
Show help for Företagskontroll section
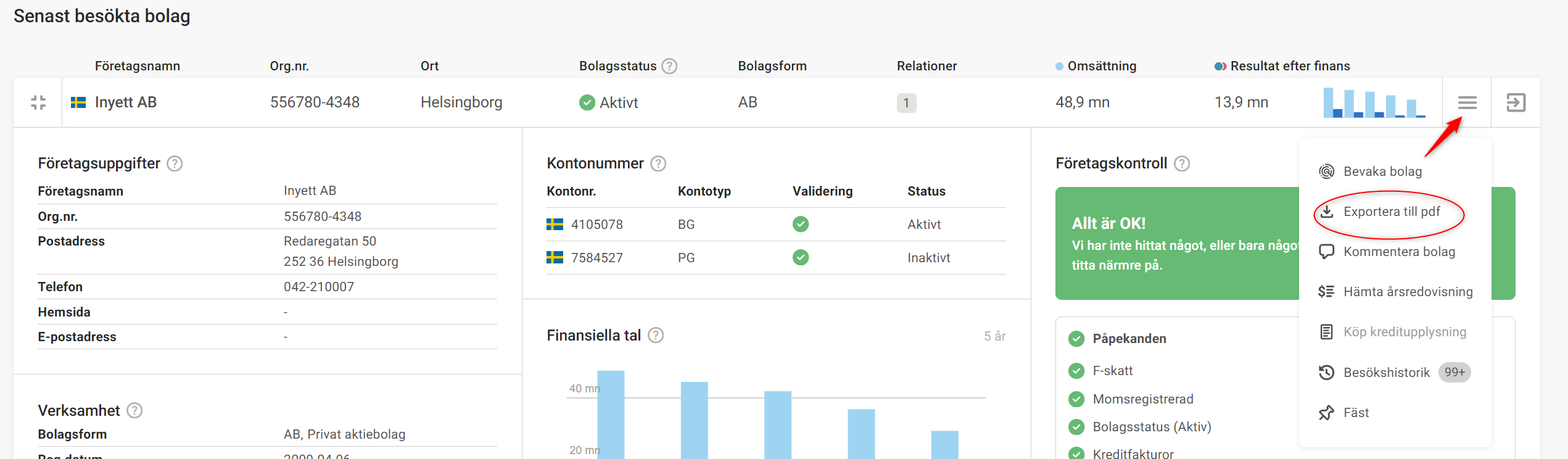1182,163
